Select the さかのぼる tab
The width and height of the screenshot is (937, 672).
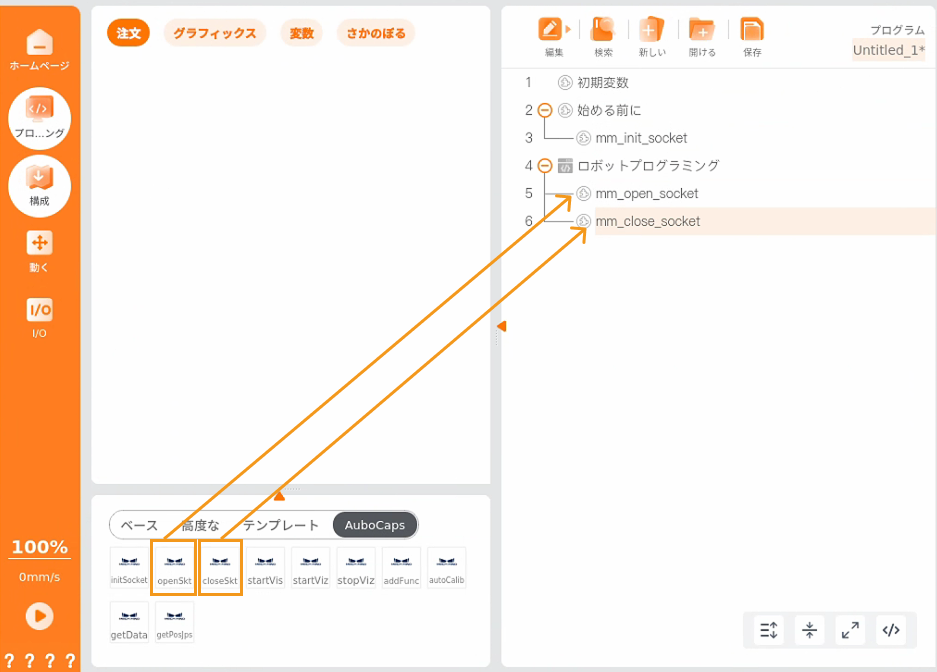tap(376, 33)
